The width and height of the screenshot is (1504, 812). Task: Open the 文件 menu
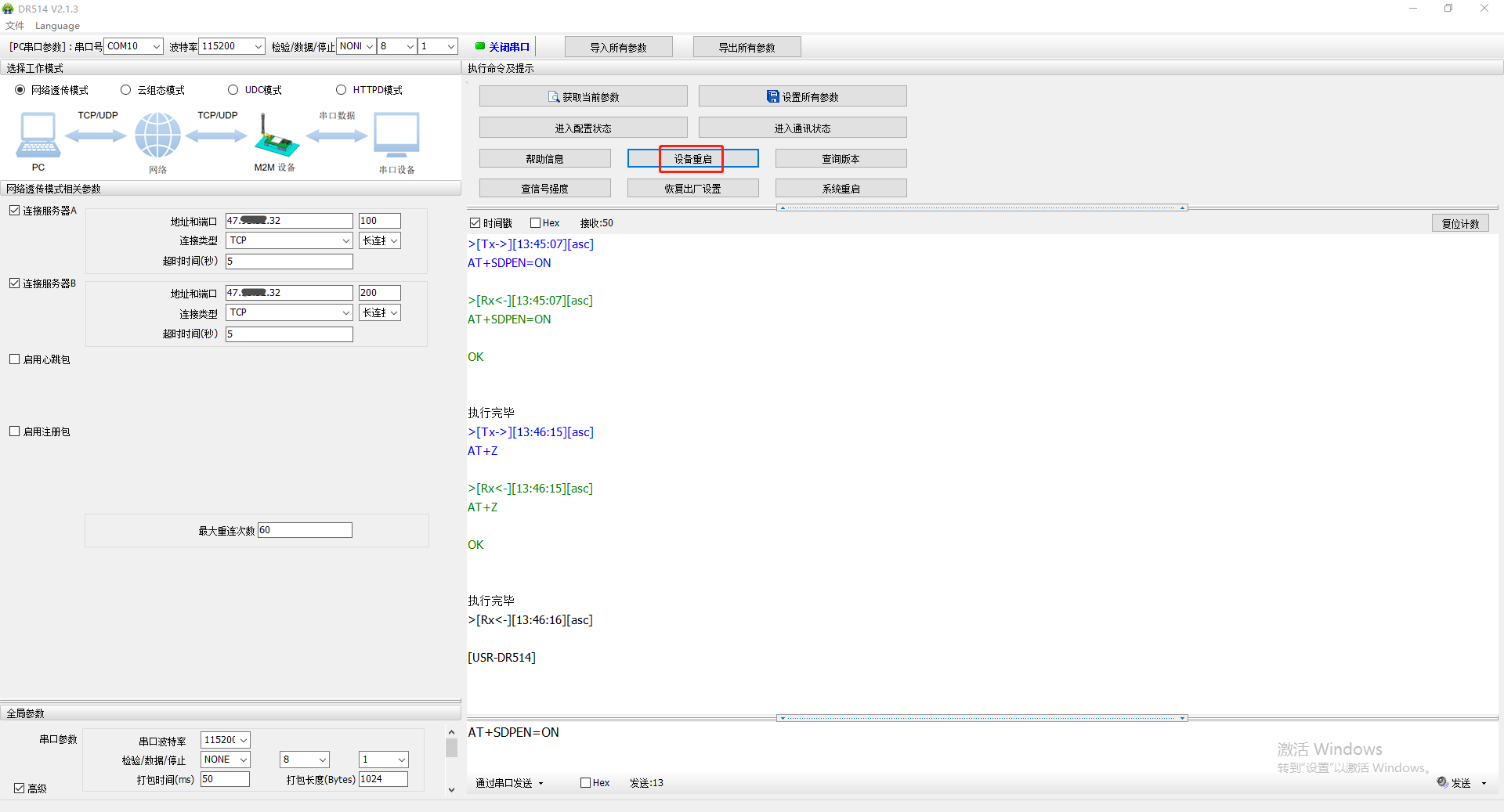[x=15, y=26]
